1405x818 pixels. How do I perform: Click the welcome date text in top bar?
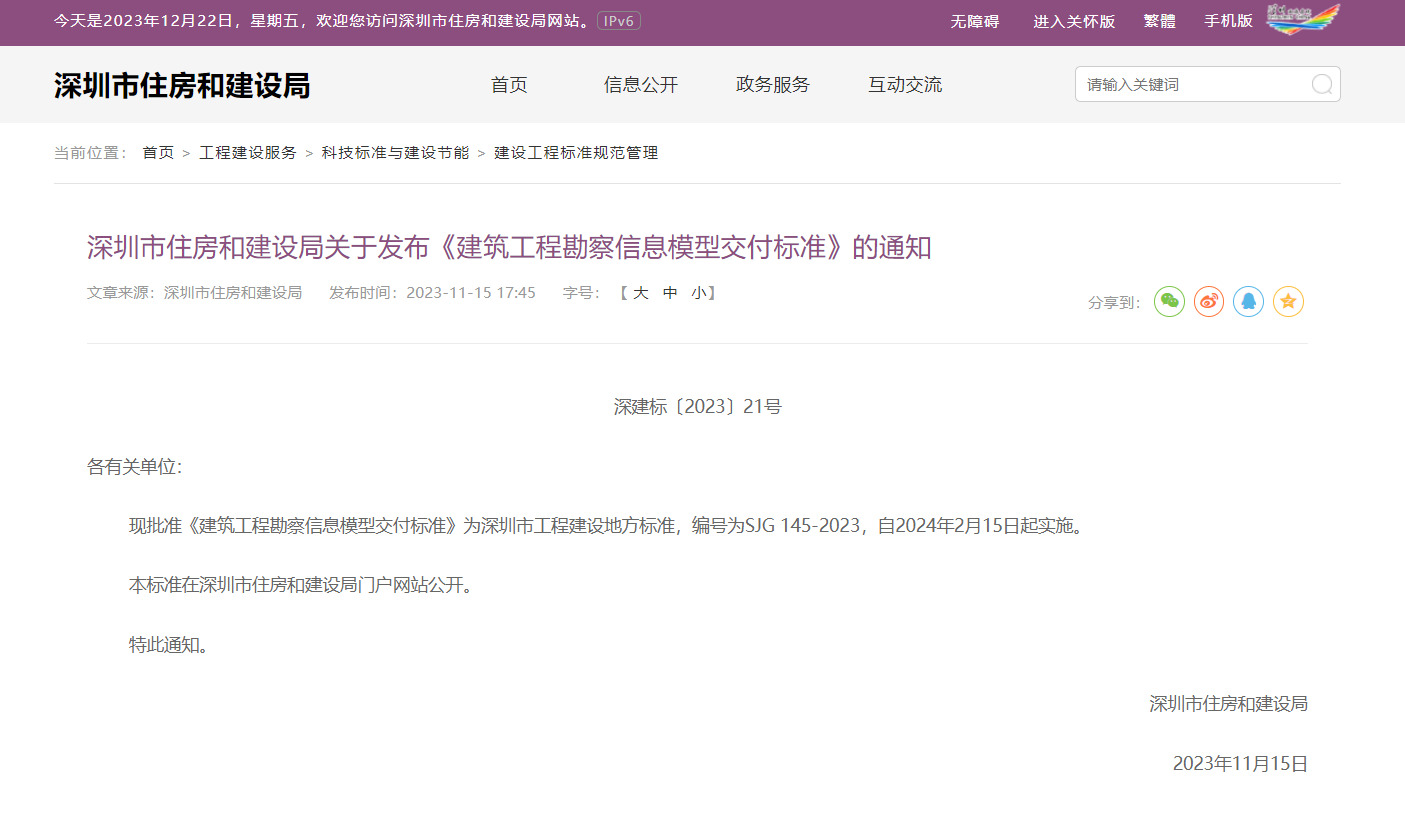(322, 21)
